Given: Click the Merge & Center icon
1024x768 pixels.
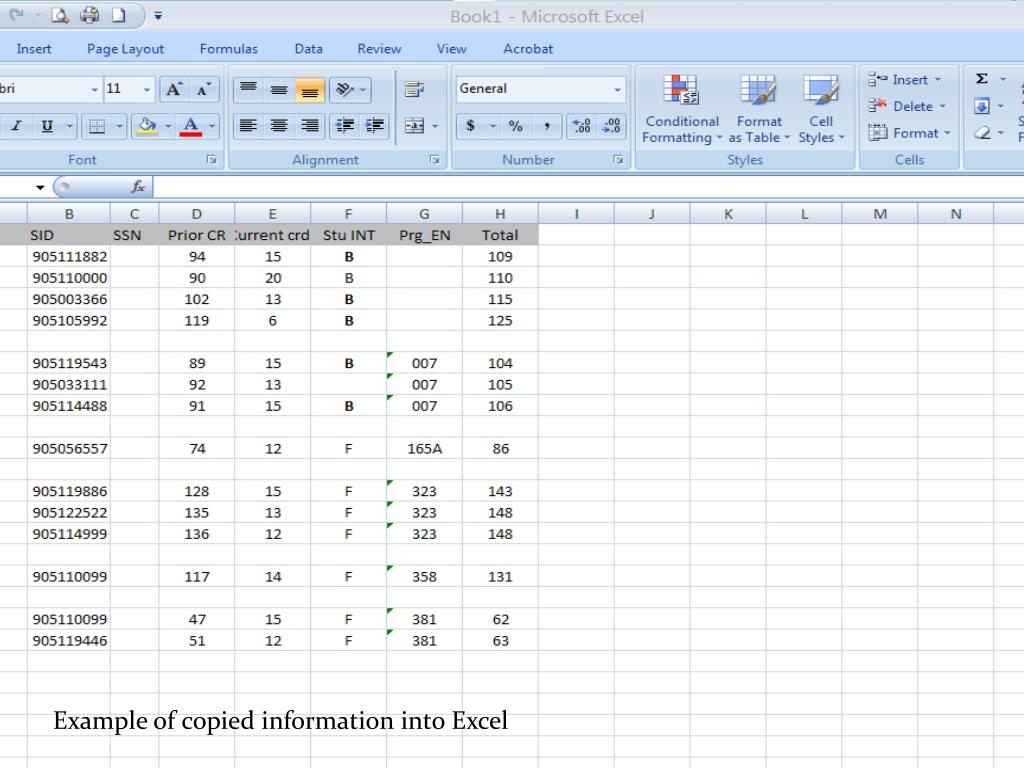Looking at the screenshot, I should [415, 125].
